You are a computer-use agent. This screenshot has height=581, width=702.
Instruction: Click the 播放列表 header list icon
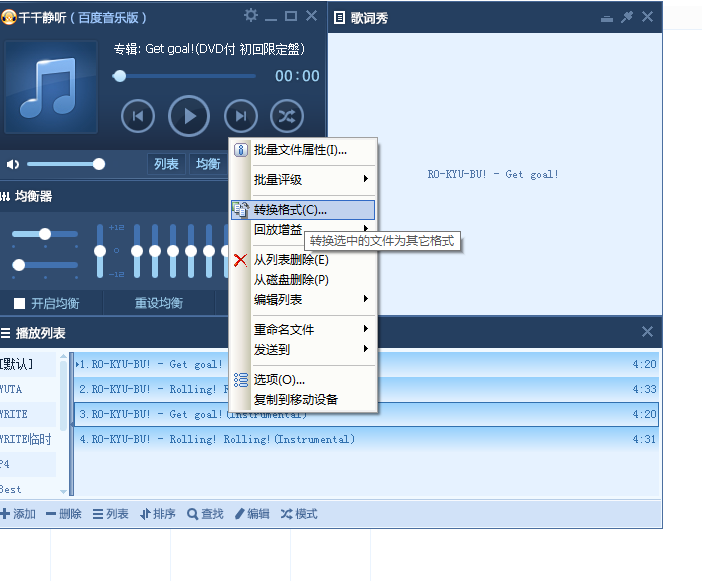click(x=5, y=333)
